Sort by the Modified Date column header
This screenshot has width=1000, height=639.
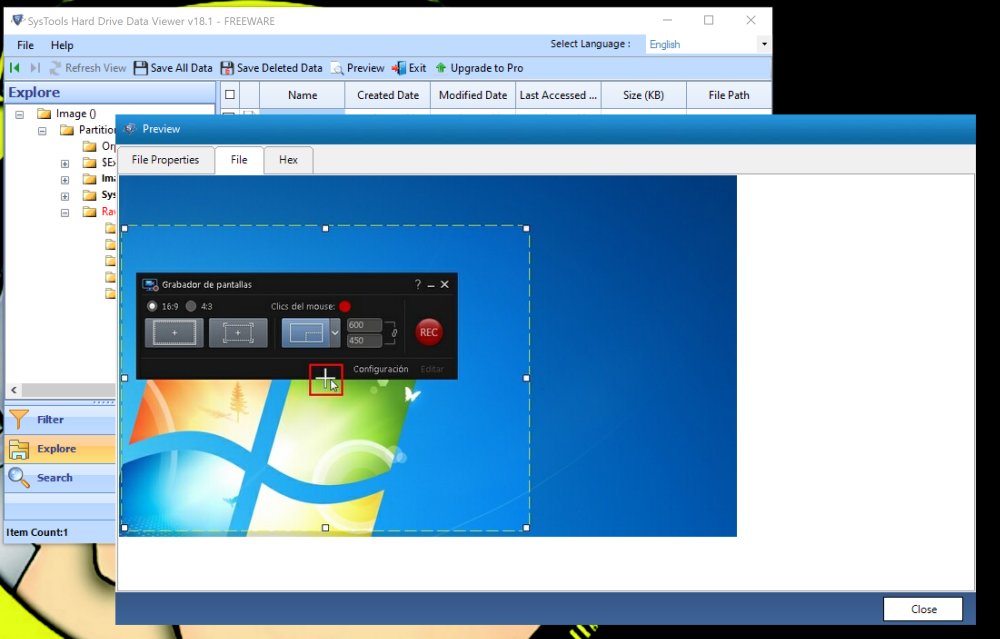click(473, 95)
